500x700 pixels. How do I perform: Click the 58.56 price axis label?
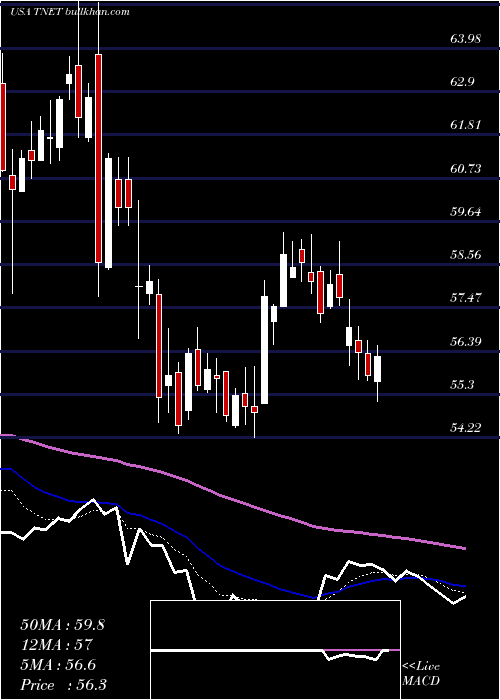tap(466, 255)
